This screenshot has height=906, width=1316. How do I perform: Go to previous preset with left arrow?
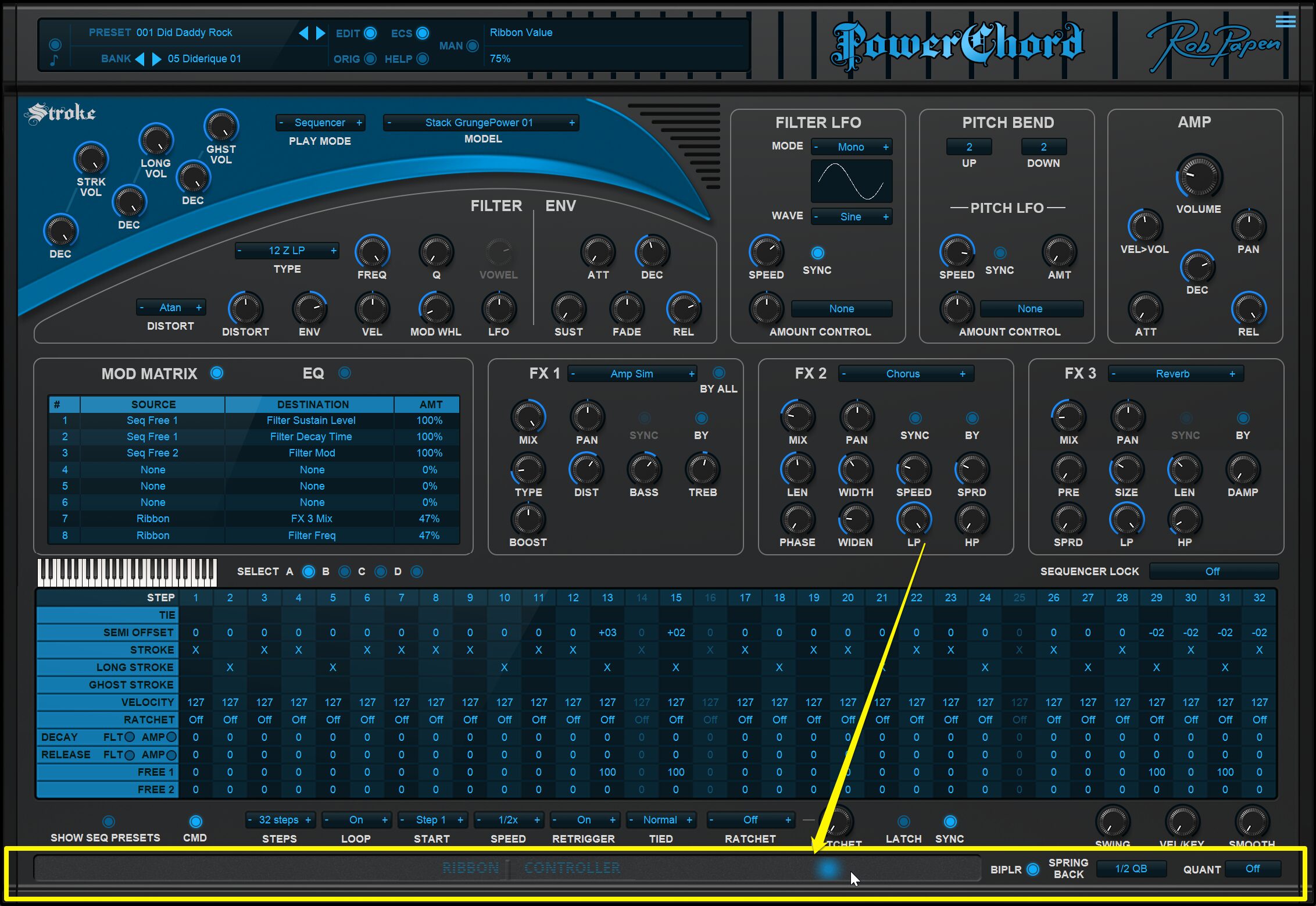[303, 33]
